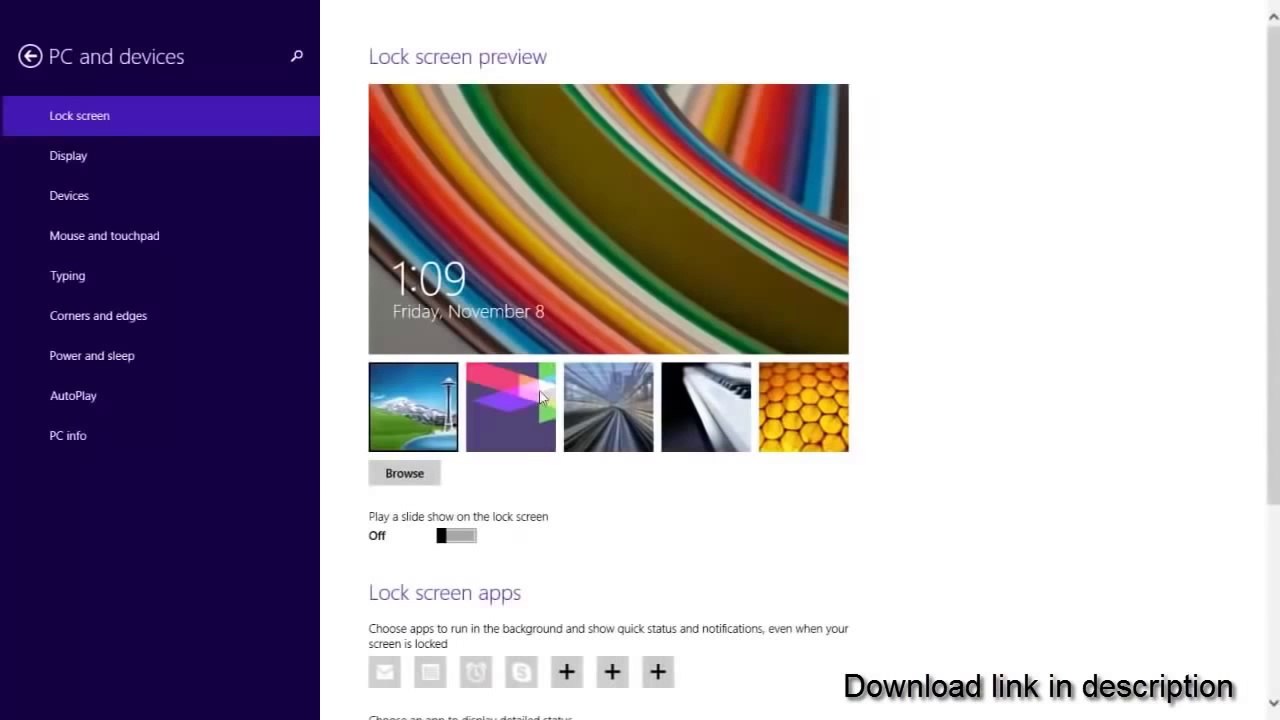Click the "Lock screen apps" heading

[445, 593]
